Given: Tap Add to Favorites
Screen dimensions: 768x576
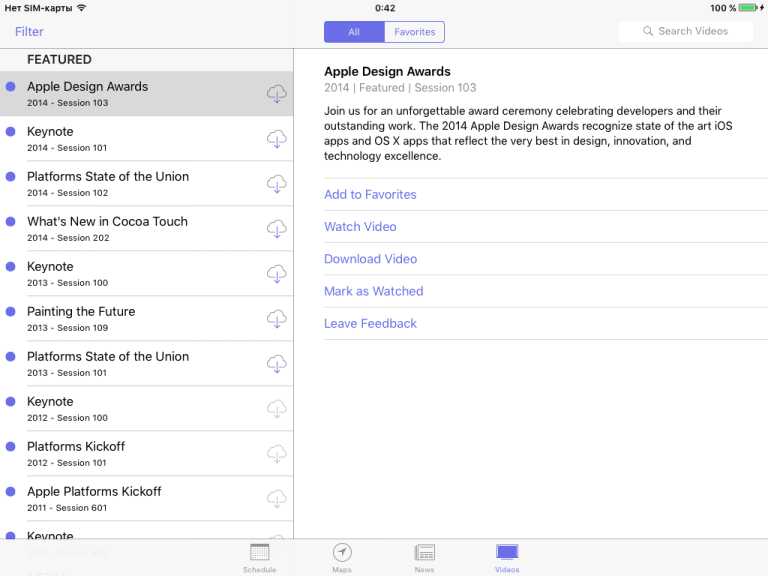Looking at the screenshot, I should click(370, 194).
